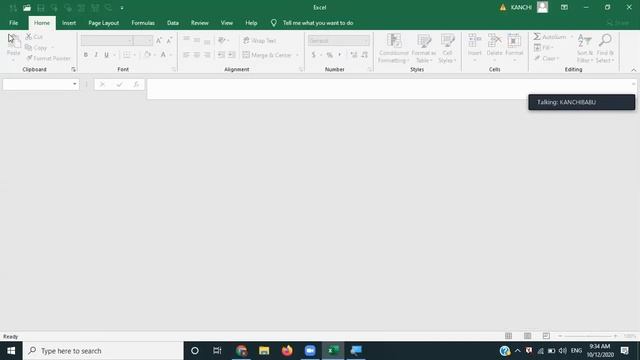Click the Increase Indent icon
640x360 pixels.
[x=231, y=55]
